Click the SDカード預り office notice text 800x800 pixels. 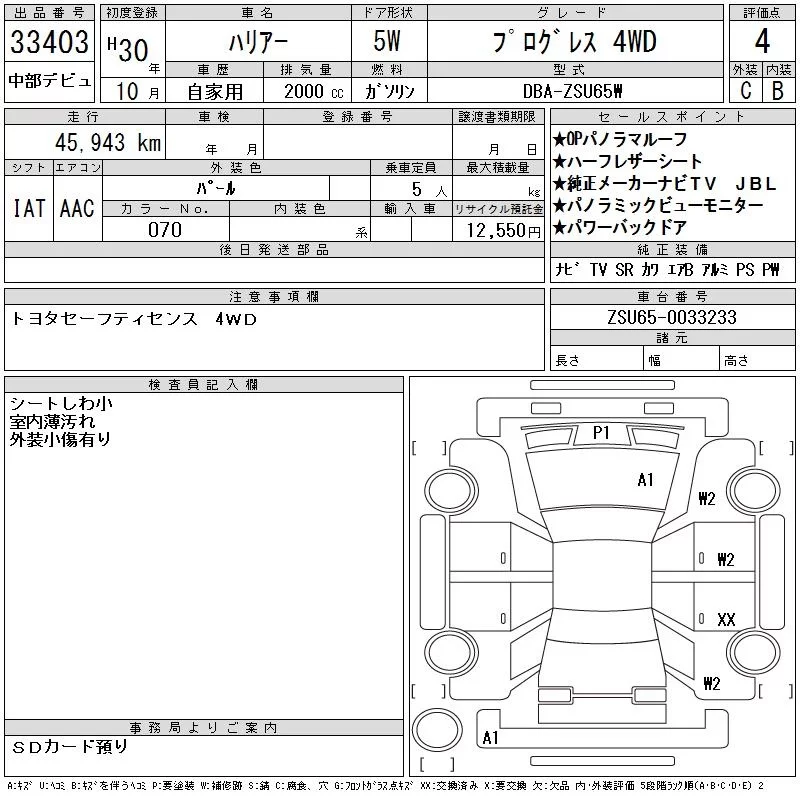[70, 747]
